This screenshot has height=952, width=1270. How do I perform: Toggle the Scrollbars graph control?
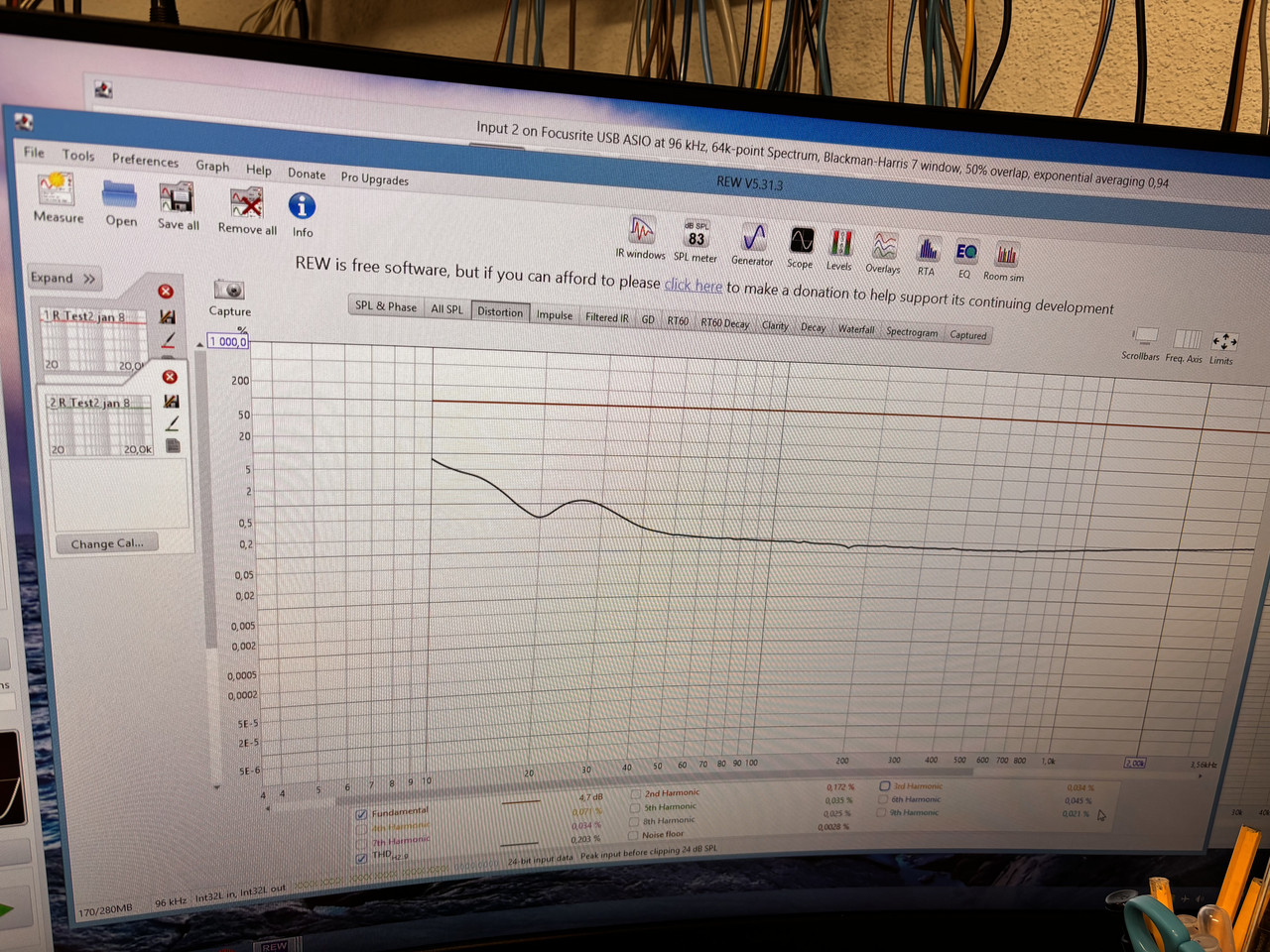(1145, 337)
